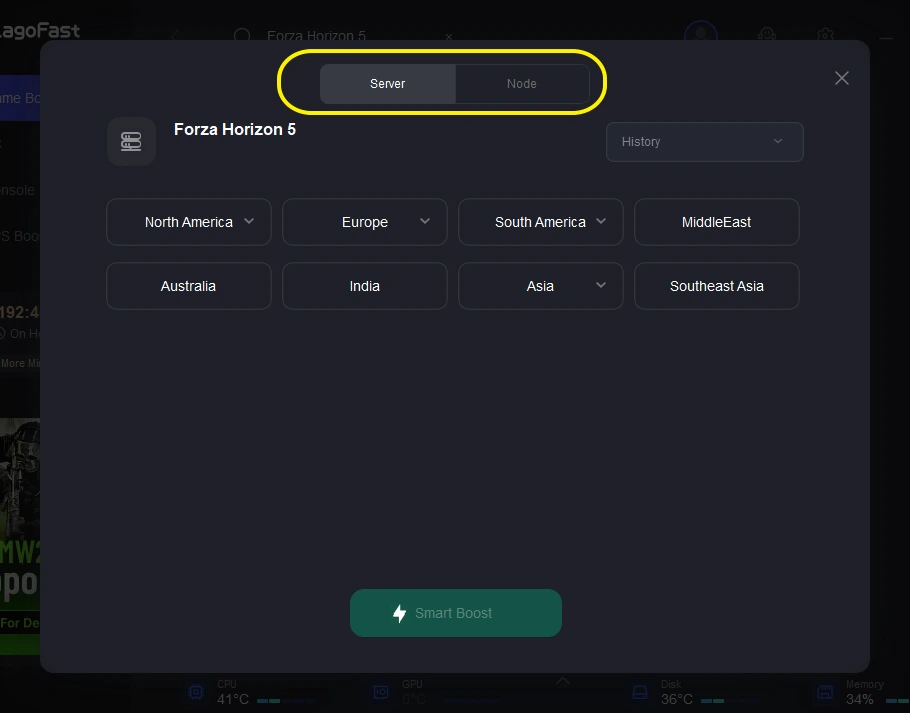Click the search magnifier icon in top bar

pyautogui.click(x=242, y=36)
